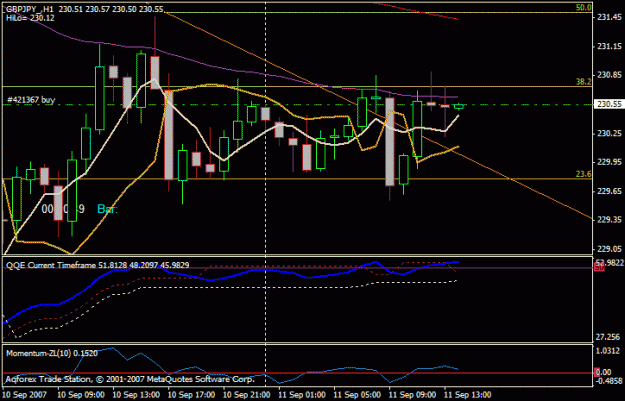625x401 pixels.
Task: Click the 11 Sep 05:00 time axis label
Action: coord(357,395)
